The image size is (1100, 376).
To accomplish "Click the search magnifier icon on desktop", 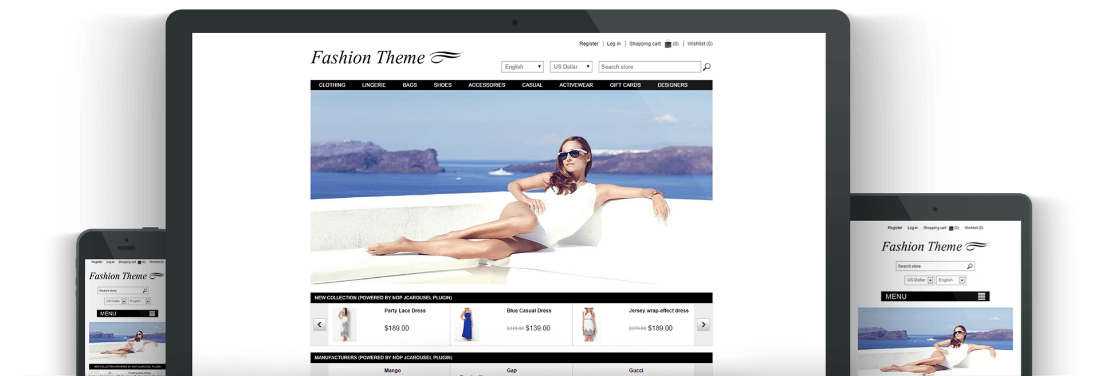I will [x=707, y=67].
